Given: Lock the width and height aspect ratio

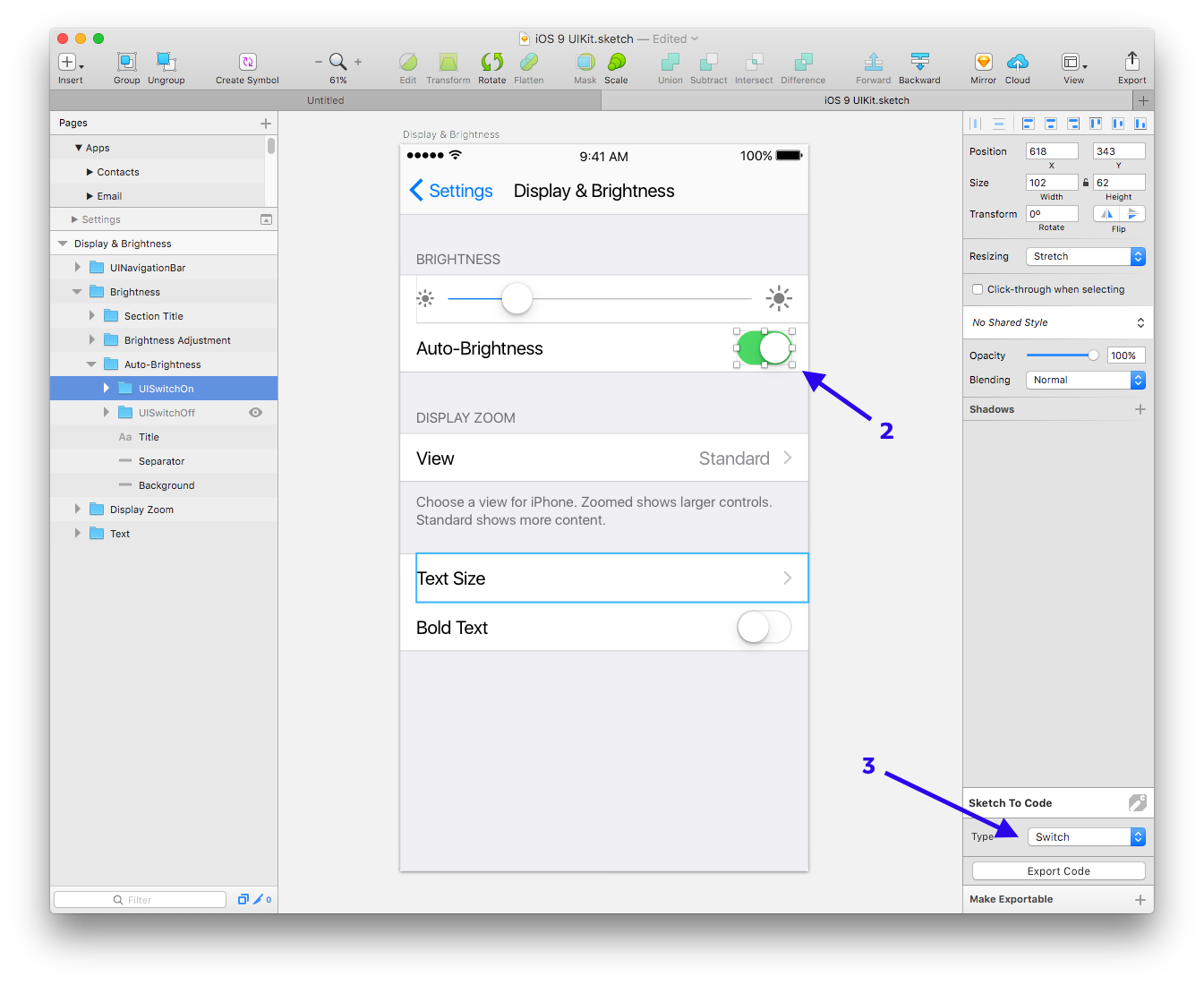Looking at the screenshot, I should (x=1085, y=182).
